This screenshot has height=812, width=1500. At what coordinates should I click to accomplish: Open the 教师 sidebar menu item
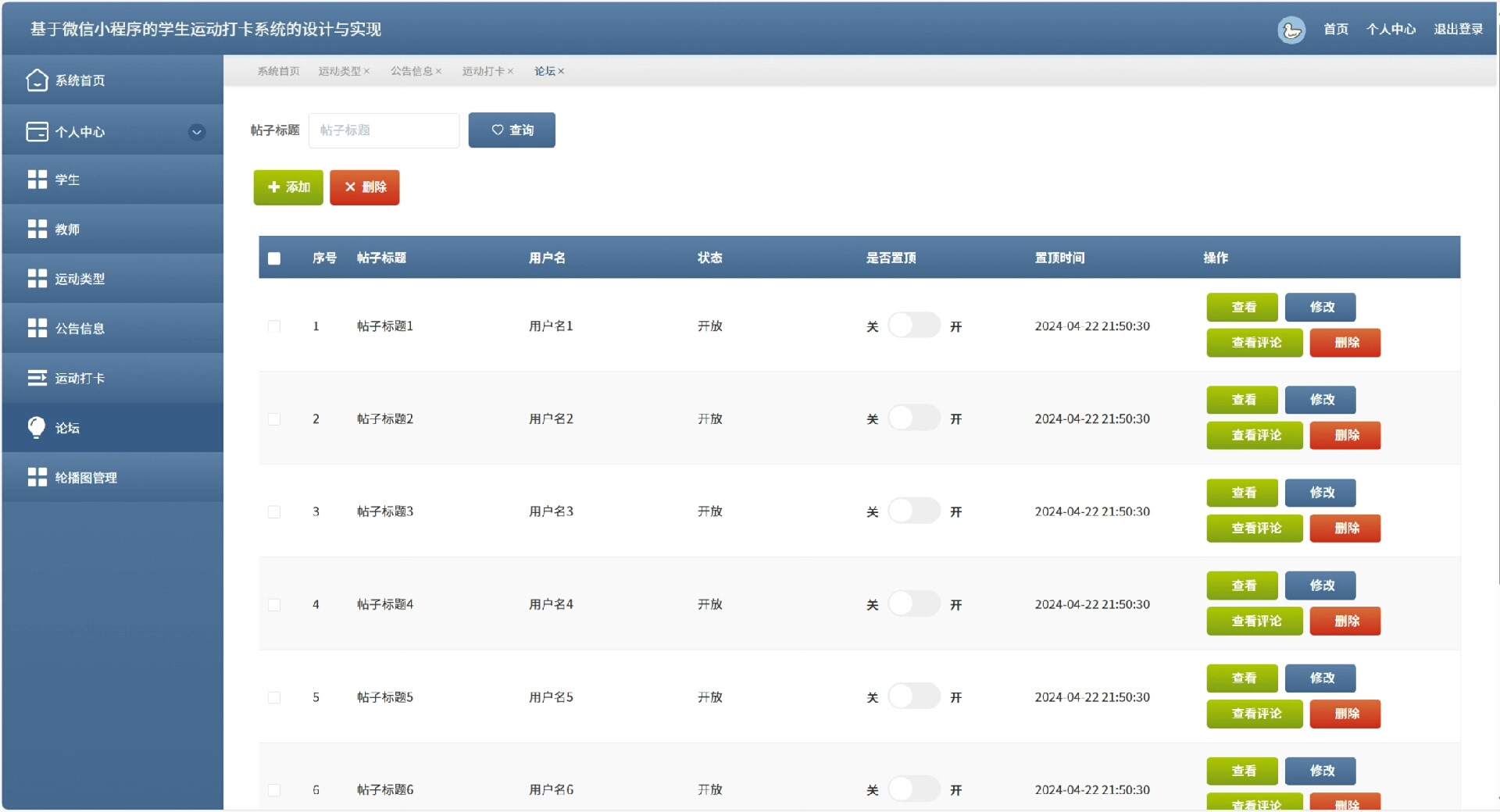coord(67,230)
